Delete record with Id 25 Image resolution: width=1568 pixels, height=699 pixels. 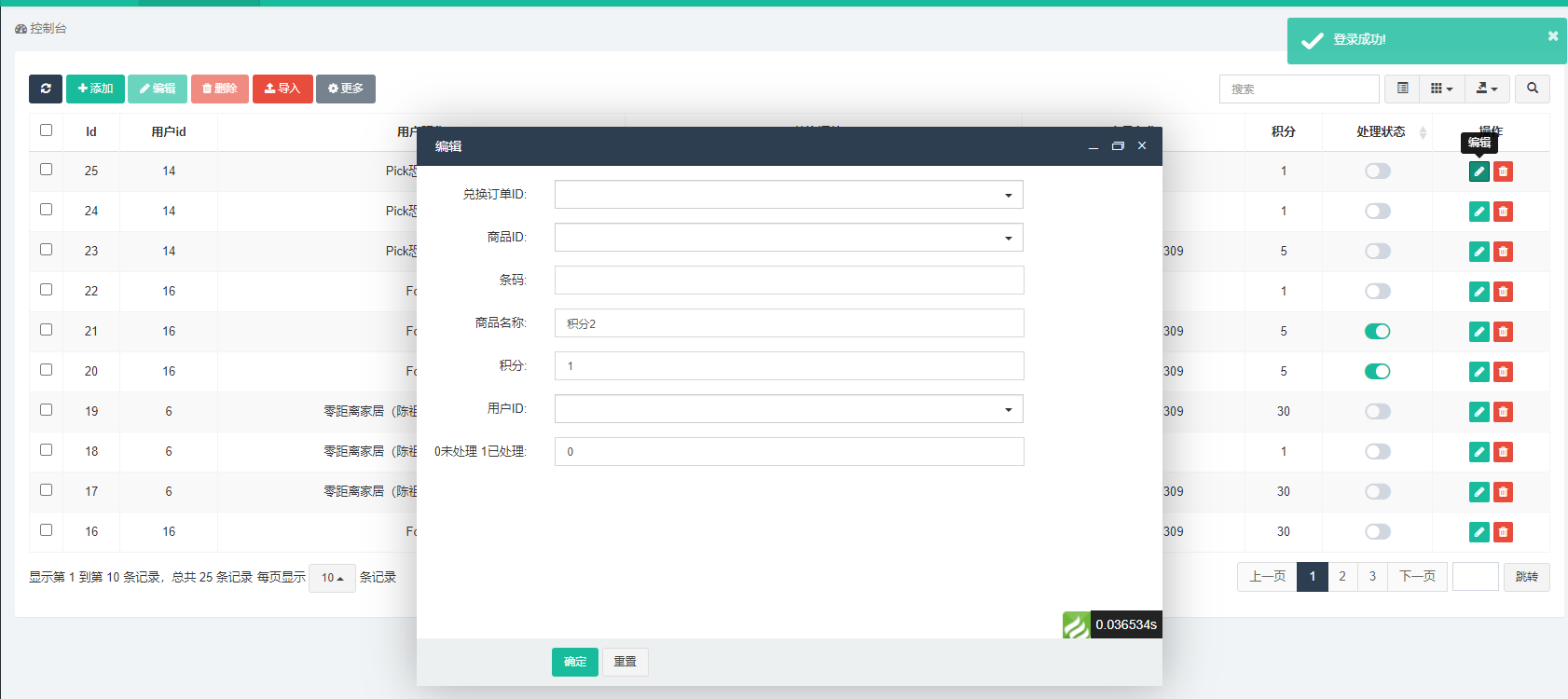click(x=1503, y=171)
